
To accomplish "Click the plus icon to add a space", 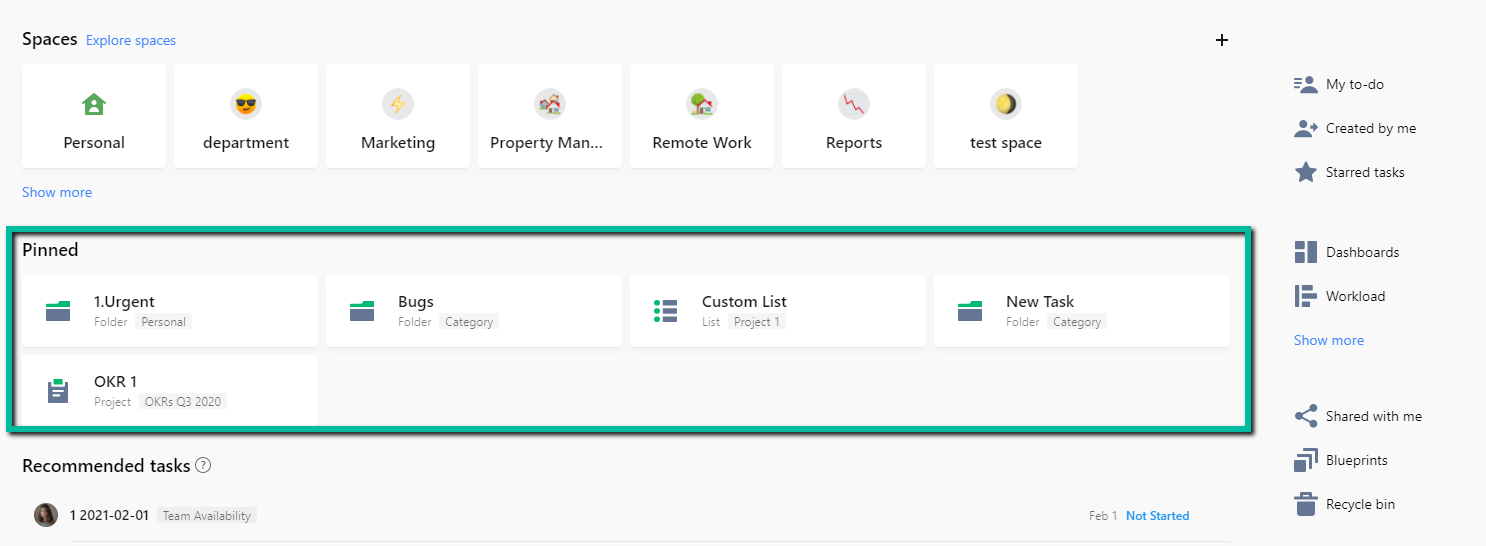I will 1221,40.
